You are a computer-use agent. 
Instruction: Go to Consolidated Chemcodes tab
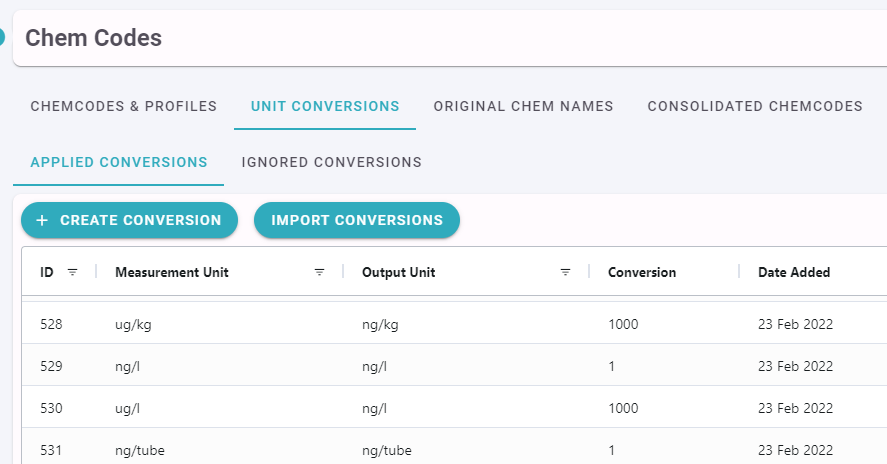pyautogui.click(x=755, y=106)
